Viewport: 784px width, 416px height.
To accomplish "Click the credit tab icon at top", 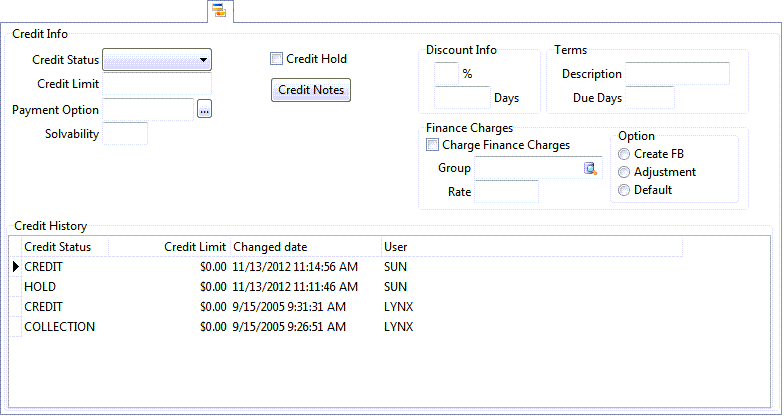I will tap(218, 11).
